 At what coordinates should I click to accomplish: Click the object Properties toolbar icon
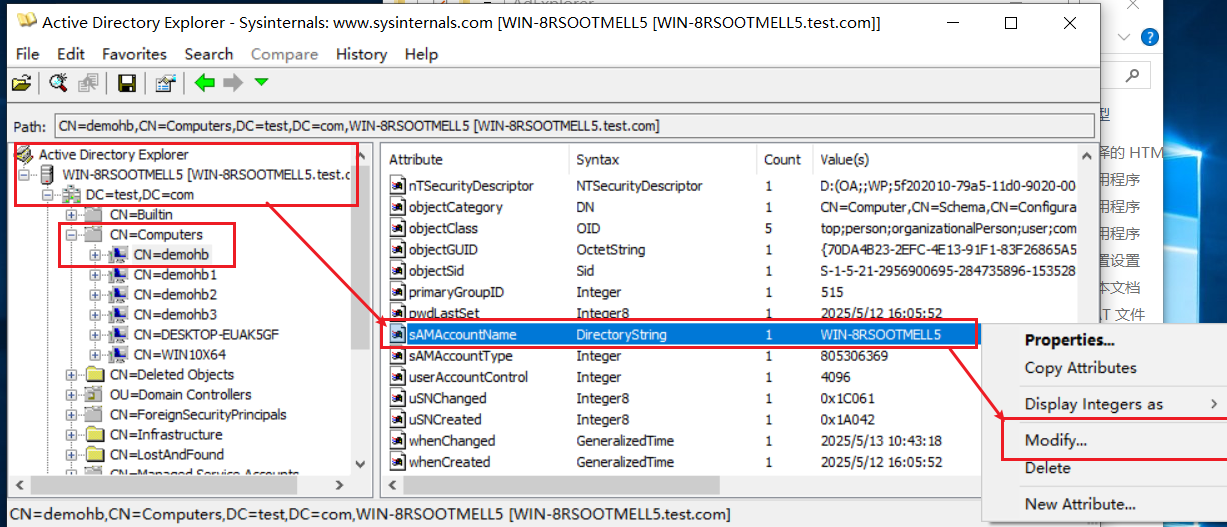coord(165,84)
